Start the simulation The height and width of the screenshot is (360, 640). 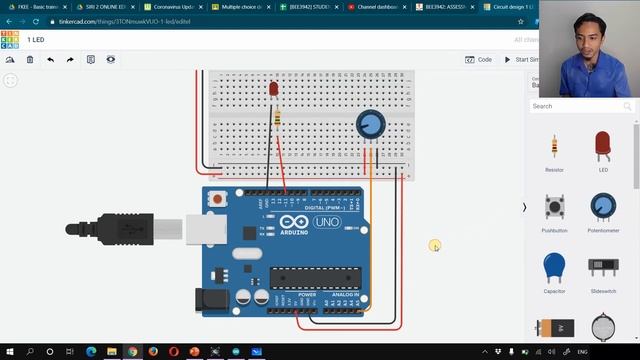522,60
